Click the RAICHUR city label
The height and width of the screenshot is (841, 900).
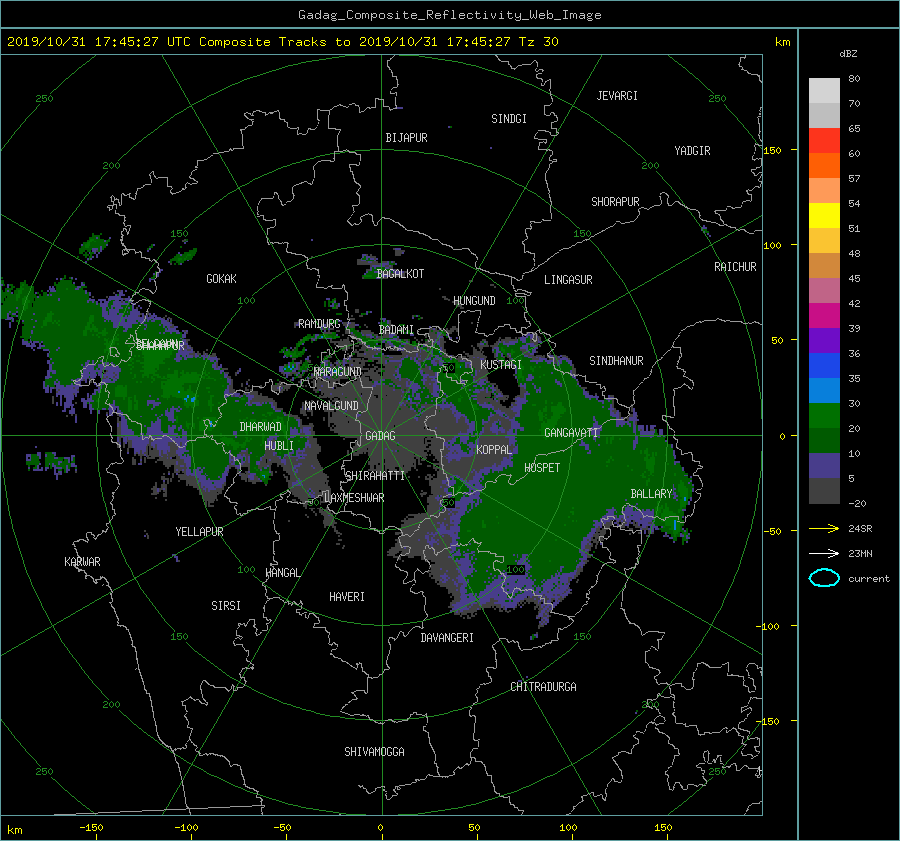735,267
